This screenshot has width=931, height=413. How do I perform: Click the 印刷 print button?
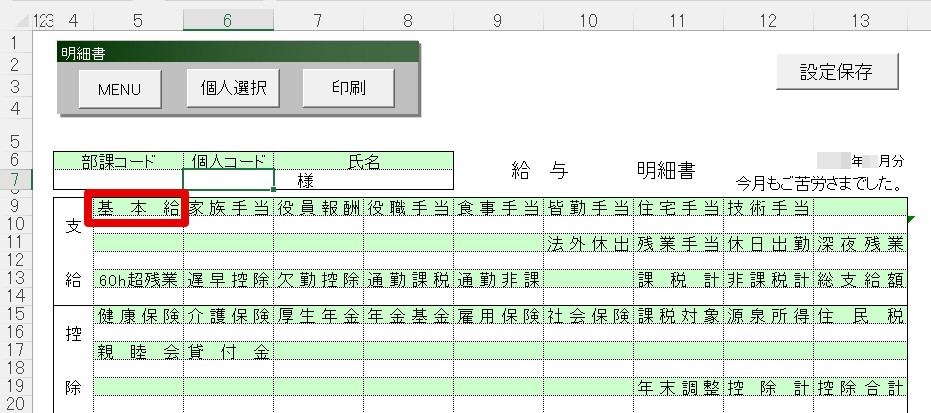coord(348,88)
